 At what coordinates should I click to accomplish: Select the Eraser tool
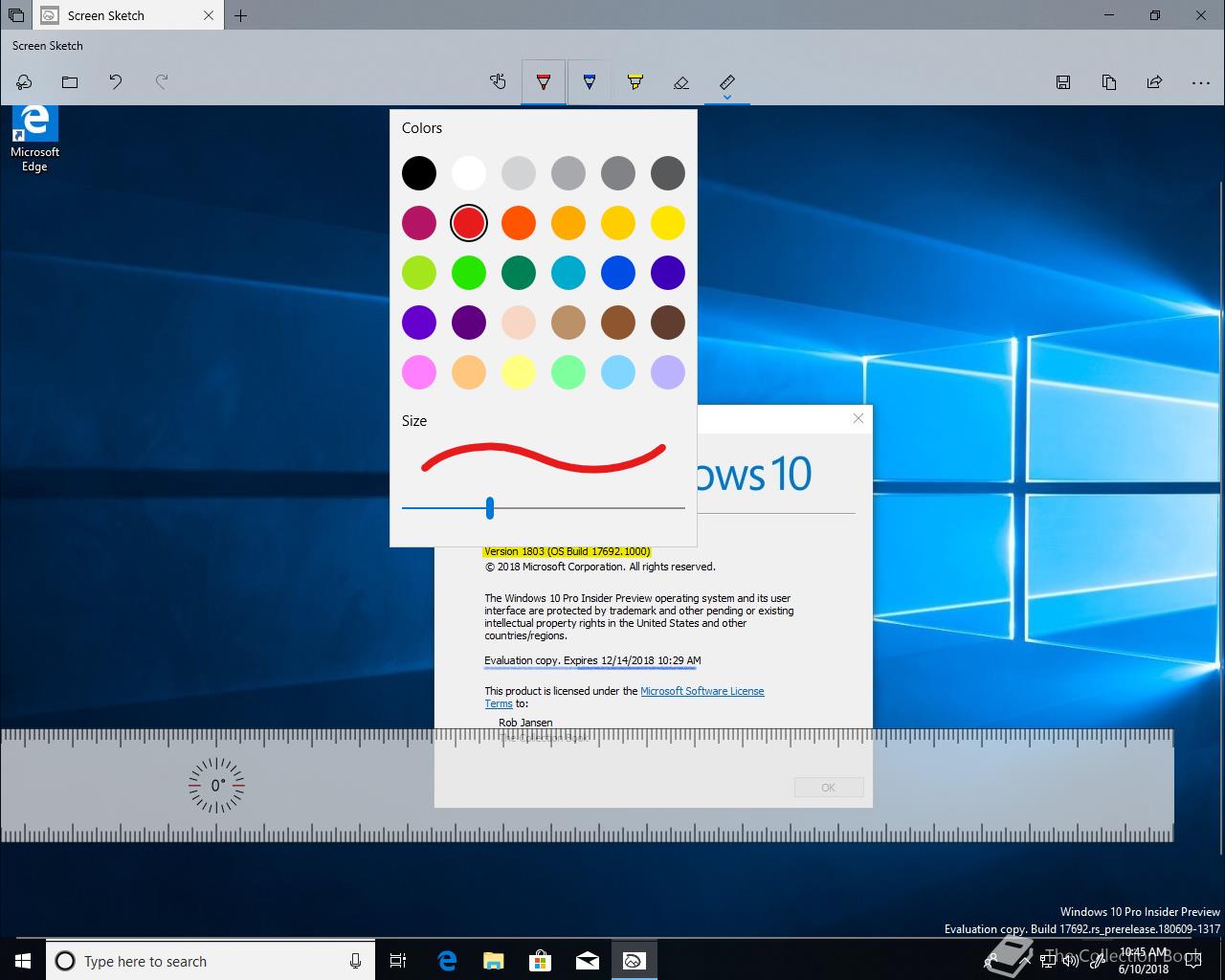681,82
